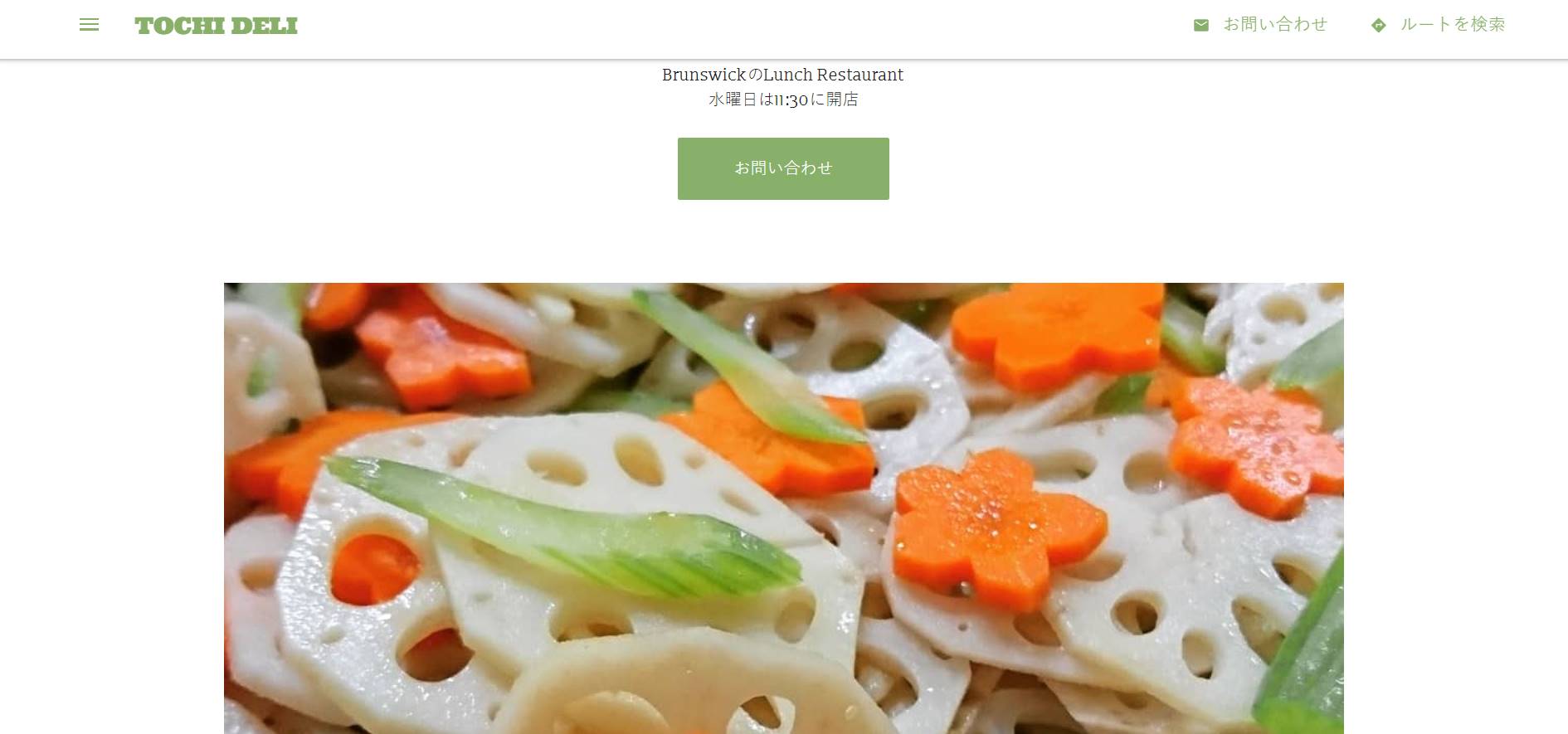
Task: Click Lunch Restaurant in the tagline
Action: tap(833, 75)
